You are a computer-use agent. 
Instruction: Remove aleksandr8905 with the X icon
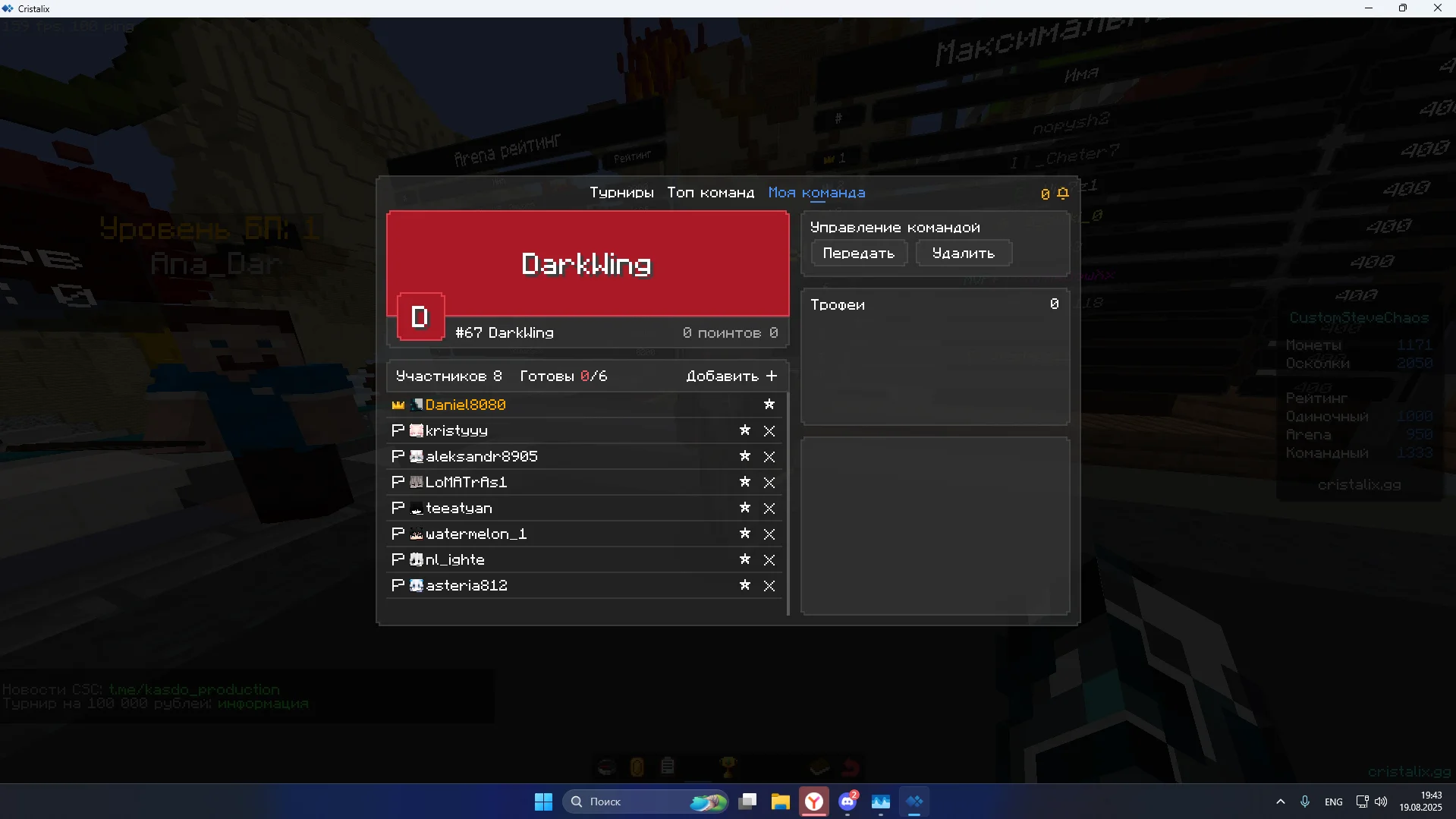click(x=769, y=457)
